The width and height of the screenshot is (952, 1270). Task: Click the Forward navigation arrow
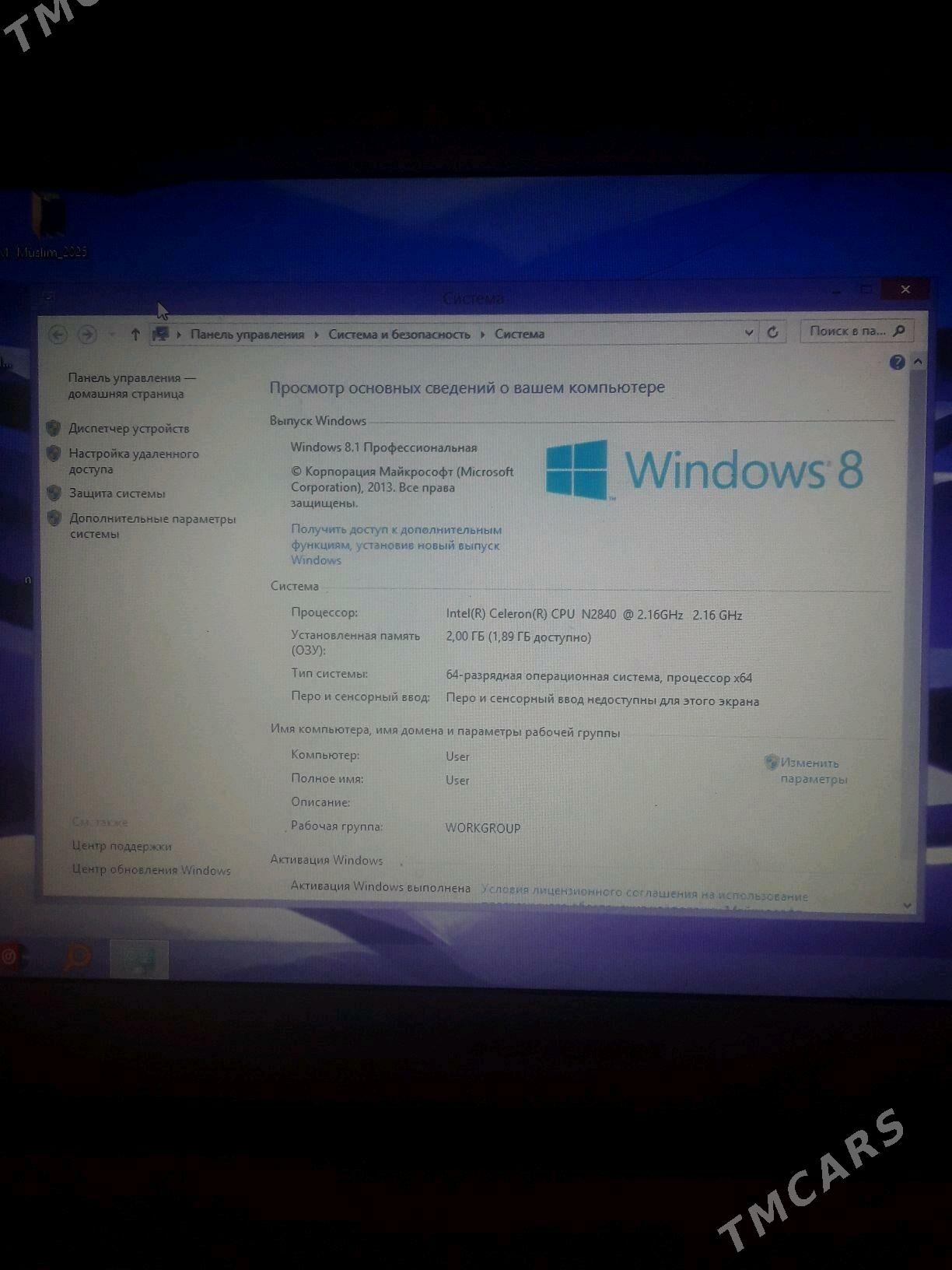coord(87,335)
